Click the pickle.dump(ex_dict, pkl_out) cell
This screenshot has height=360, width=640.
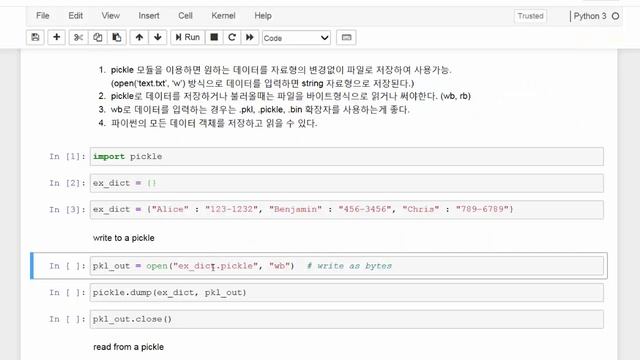[347, 293]
